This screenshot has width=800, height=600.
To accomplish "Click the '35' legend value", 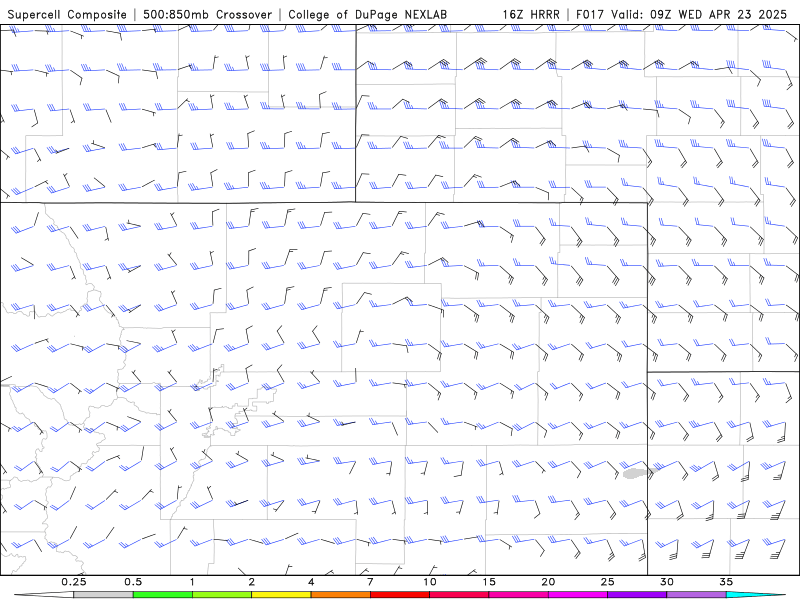I will 727,582.
